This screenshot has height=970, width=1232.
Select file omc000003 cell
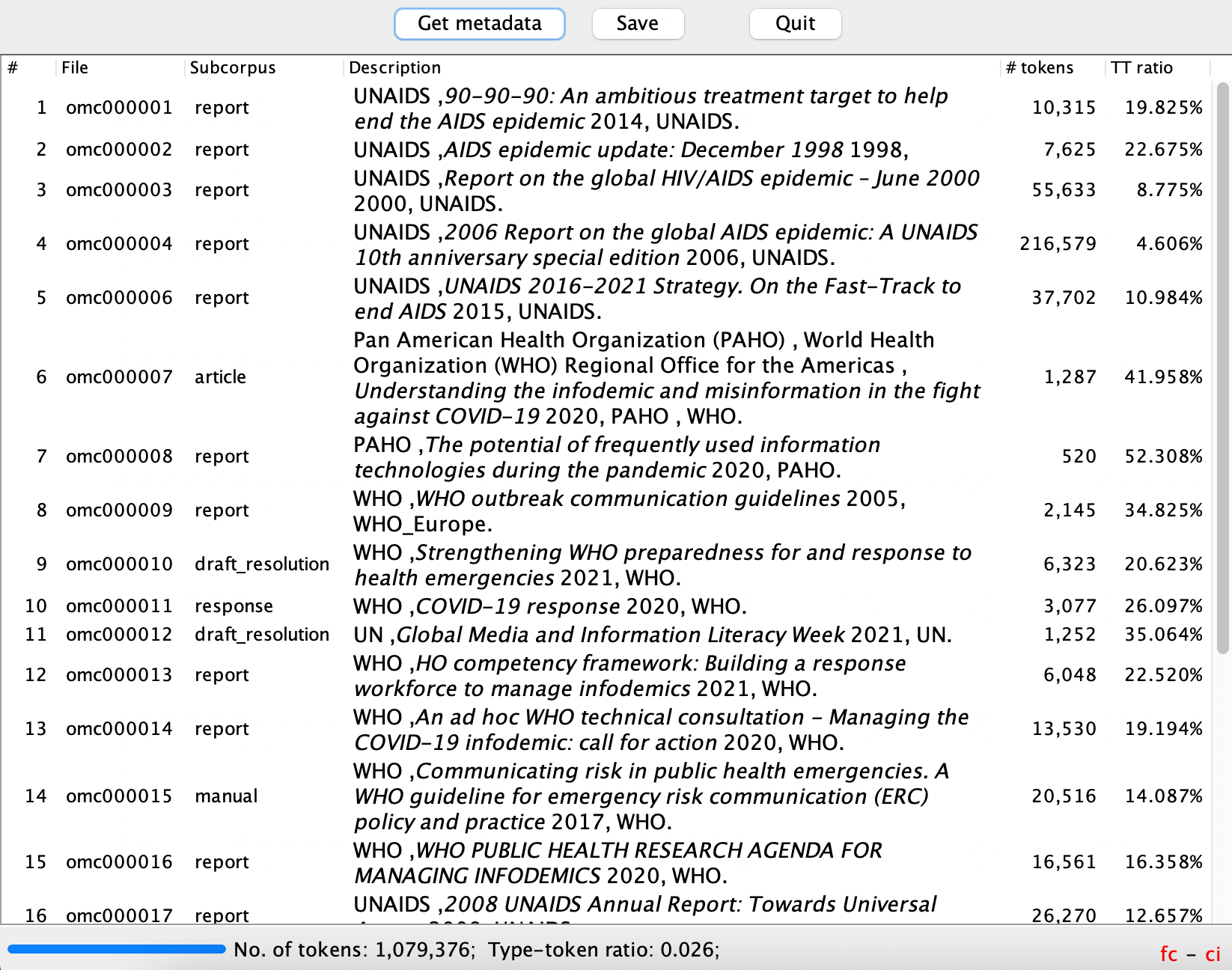pos(119,190)
